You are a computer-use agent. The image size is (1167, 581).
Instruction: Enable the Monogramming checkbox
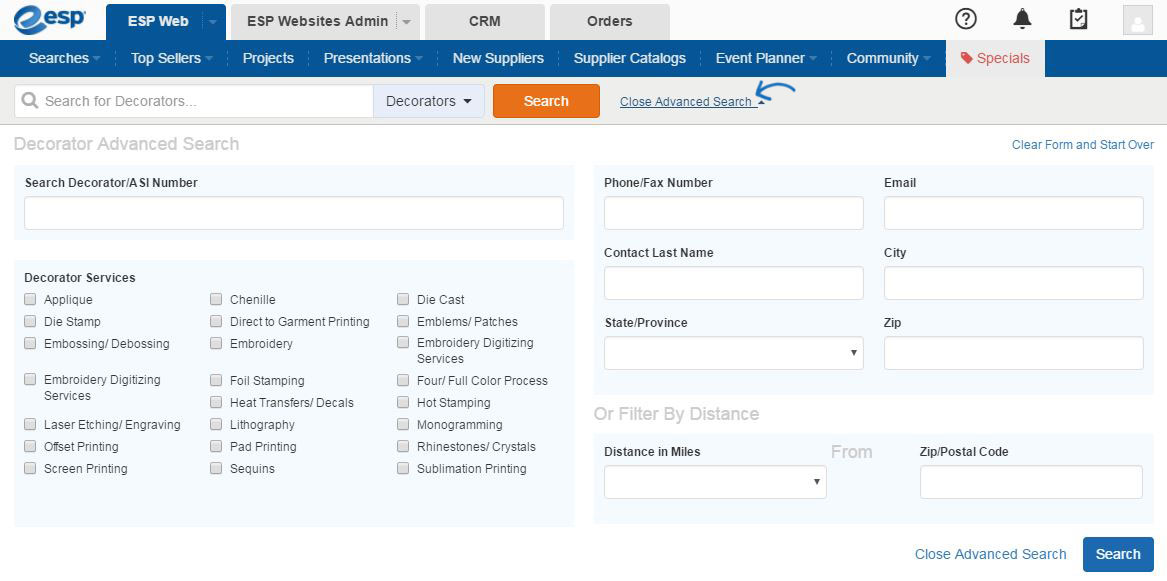coord(403,424)
